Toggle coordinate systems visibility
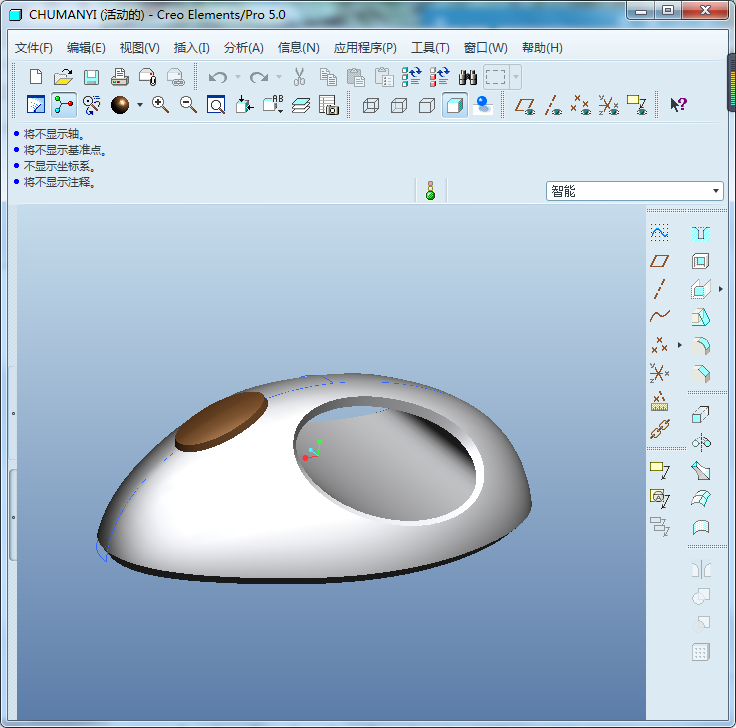The width and height of the screenshot is (736, 728). pos(609,105)
